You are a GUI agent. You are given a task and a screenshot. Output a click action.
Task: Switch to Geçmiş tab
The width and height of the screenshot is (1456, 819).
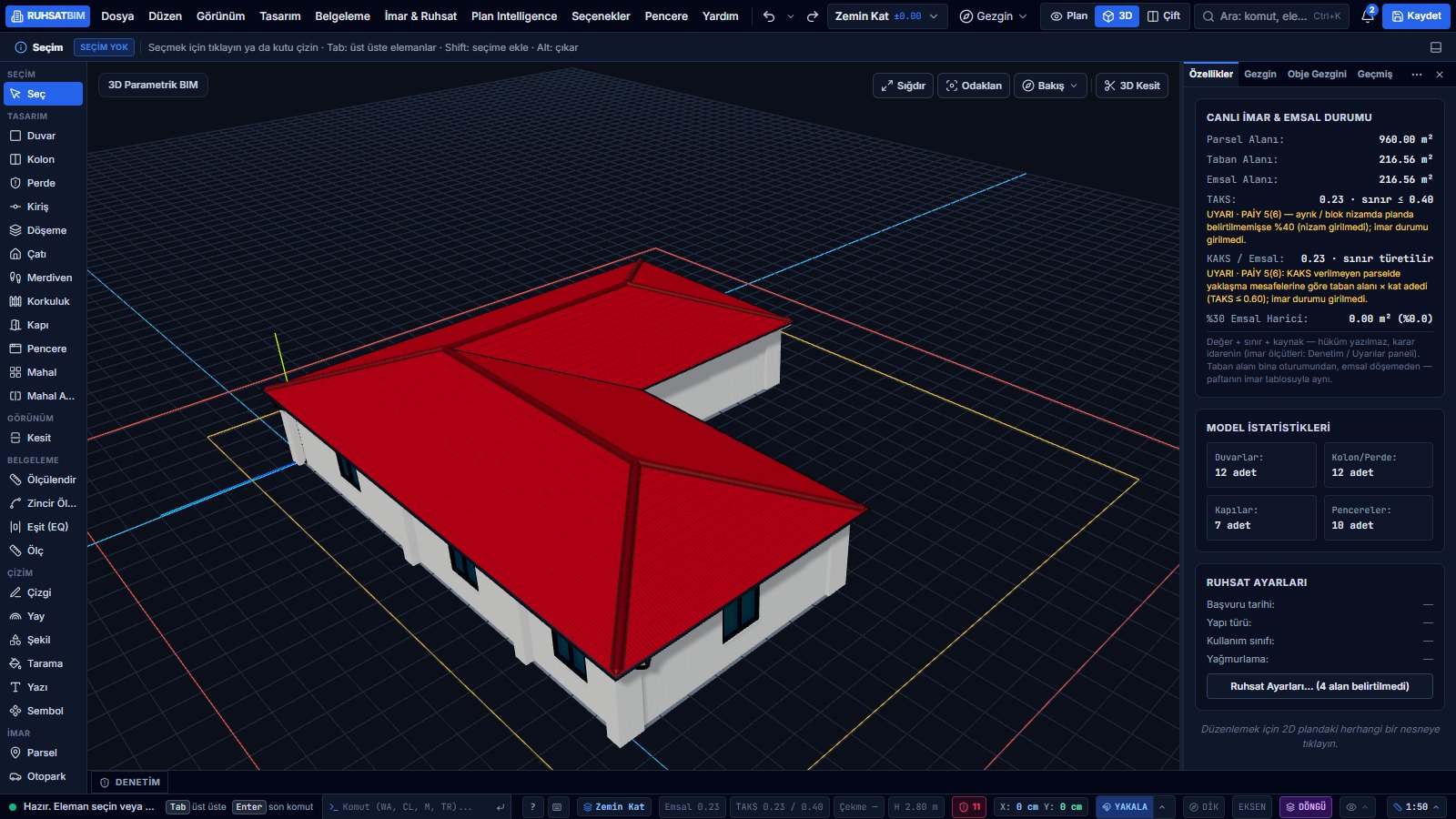pos(1375,75)
